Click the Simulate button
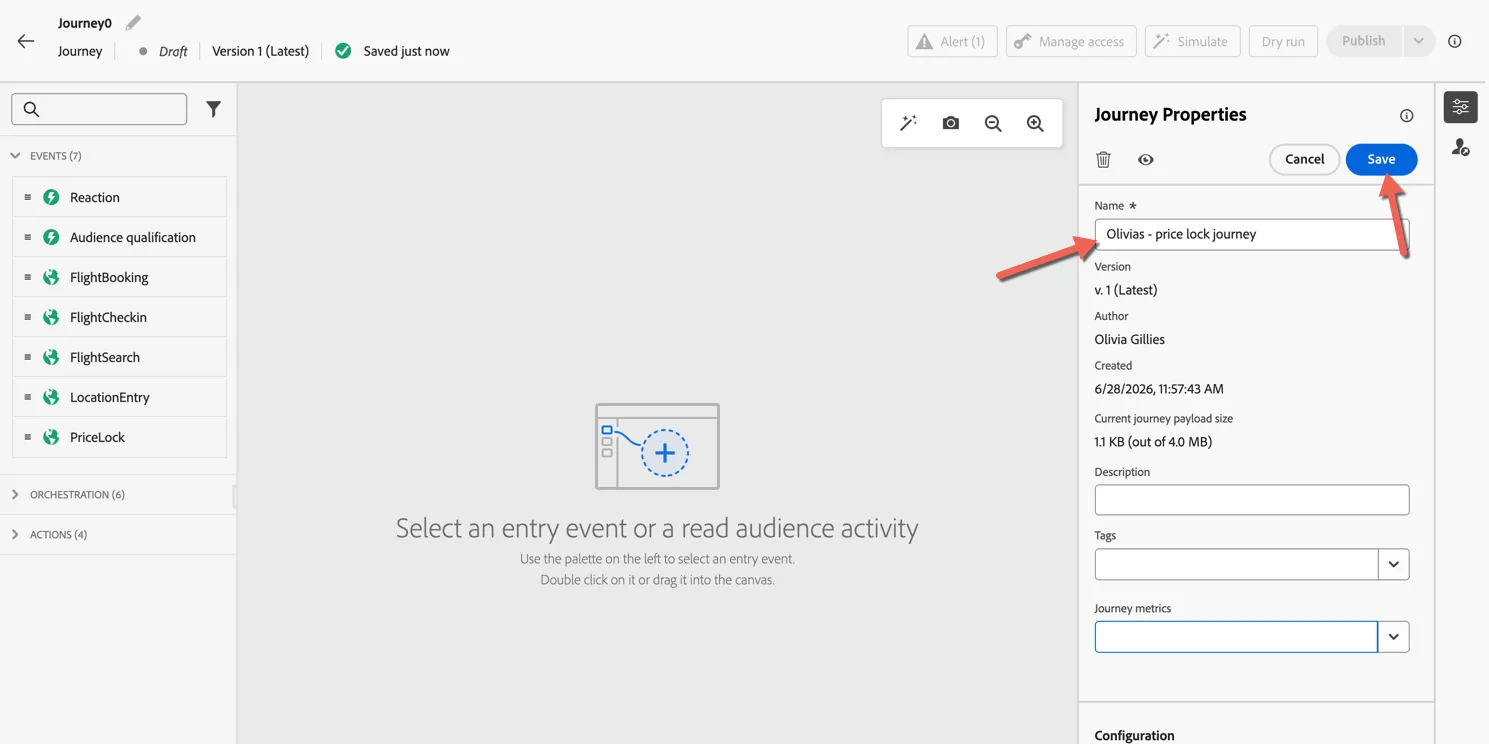 [x=1192, y=41]
